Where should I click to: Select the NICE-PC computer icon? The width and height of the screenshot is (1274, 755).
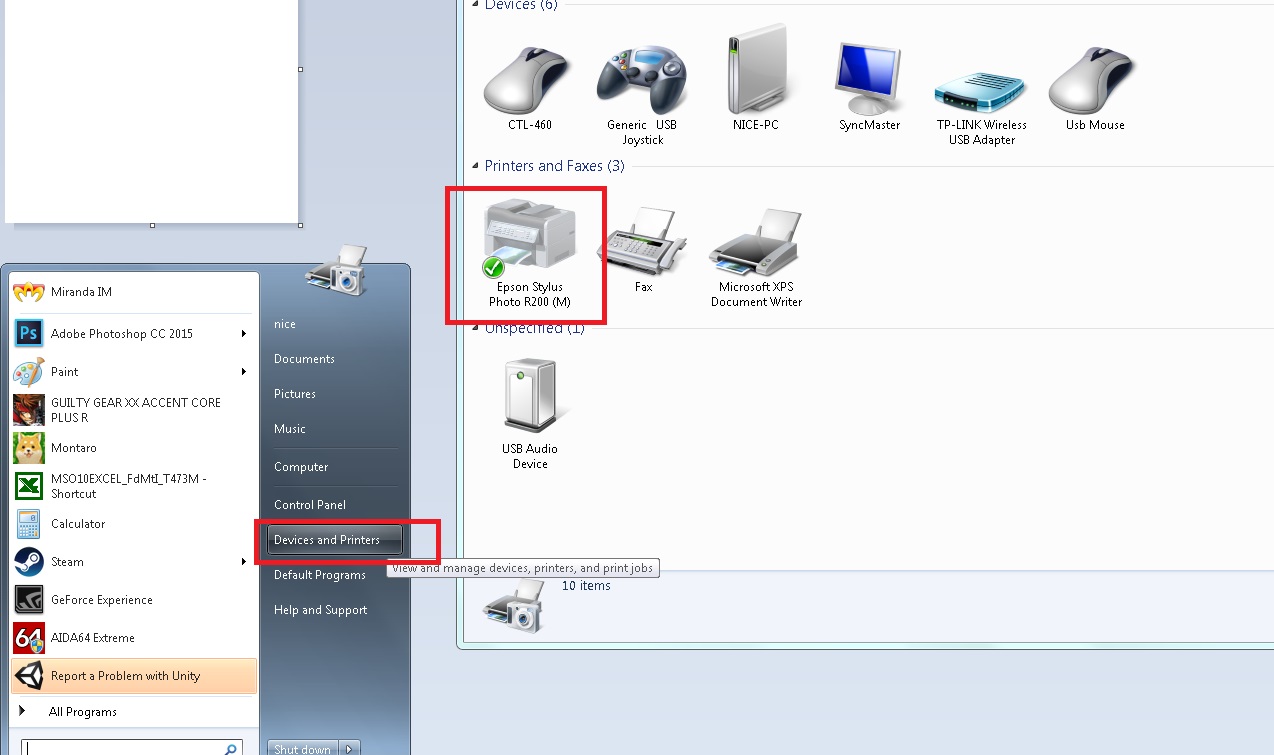755,80
